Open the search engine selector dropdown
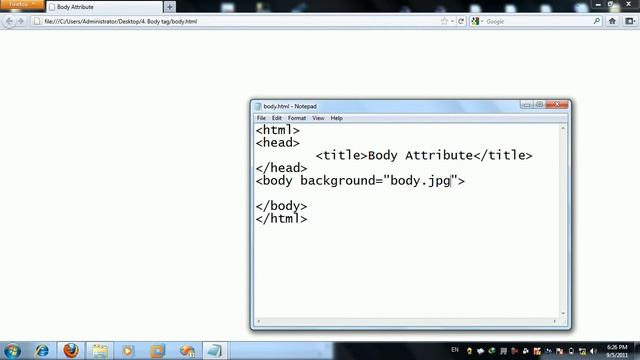 [477, 21]
